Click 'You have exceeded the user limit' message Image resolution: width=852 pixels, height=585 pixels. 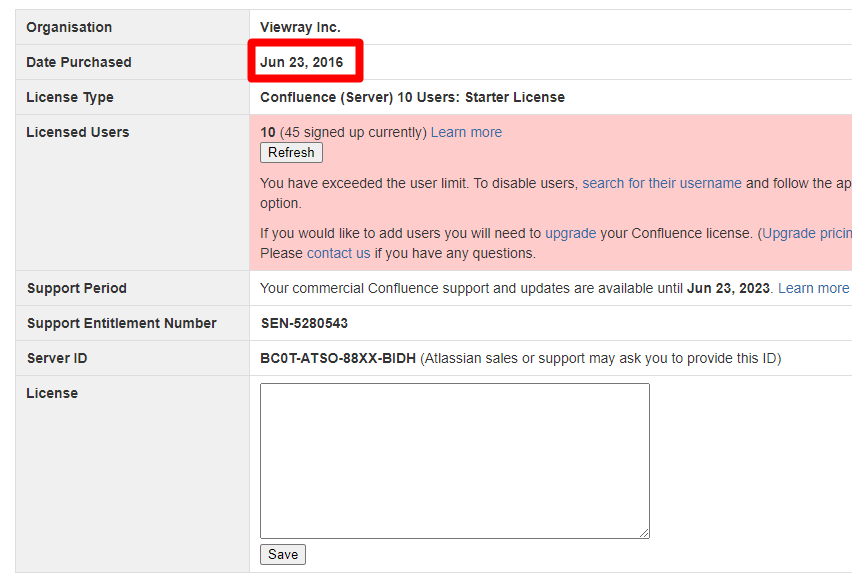point(363,184)
